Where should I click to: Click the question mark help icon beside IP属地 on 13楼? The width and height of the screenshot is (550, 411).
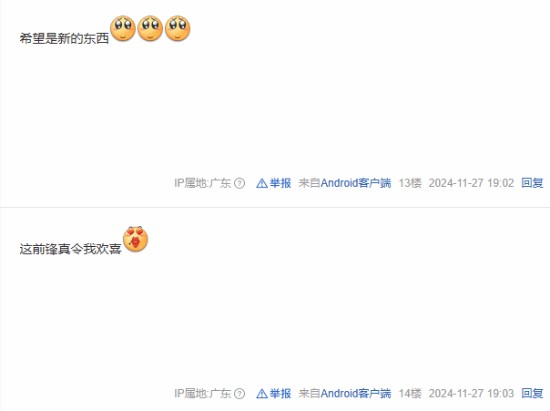(239, 183)
